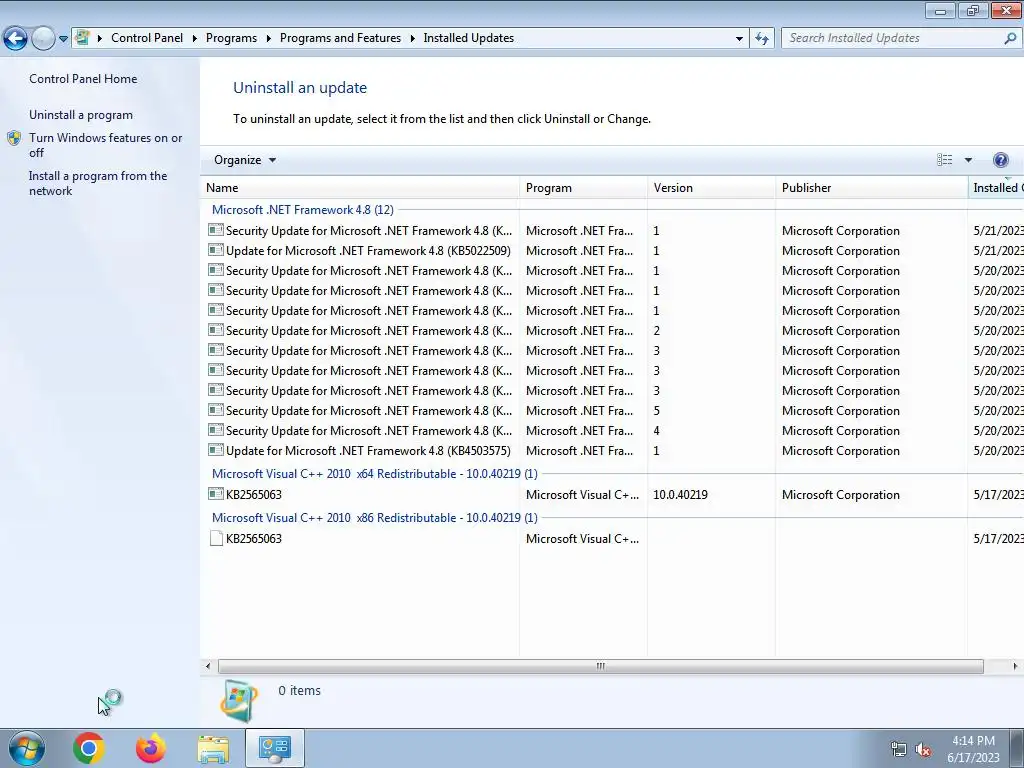
Task: Select Security Update row with version 5
Action: (x=612, y=411)
